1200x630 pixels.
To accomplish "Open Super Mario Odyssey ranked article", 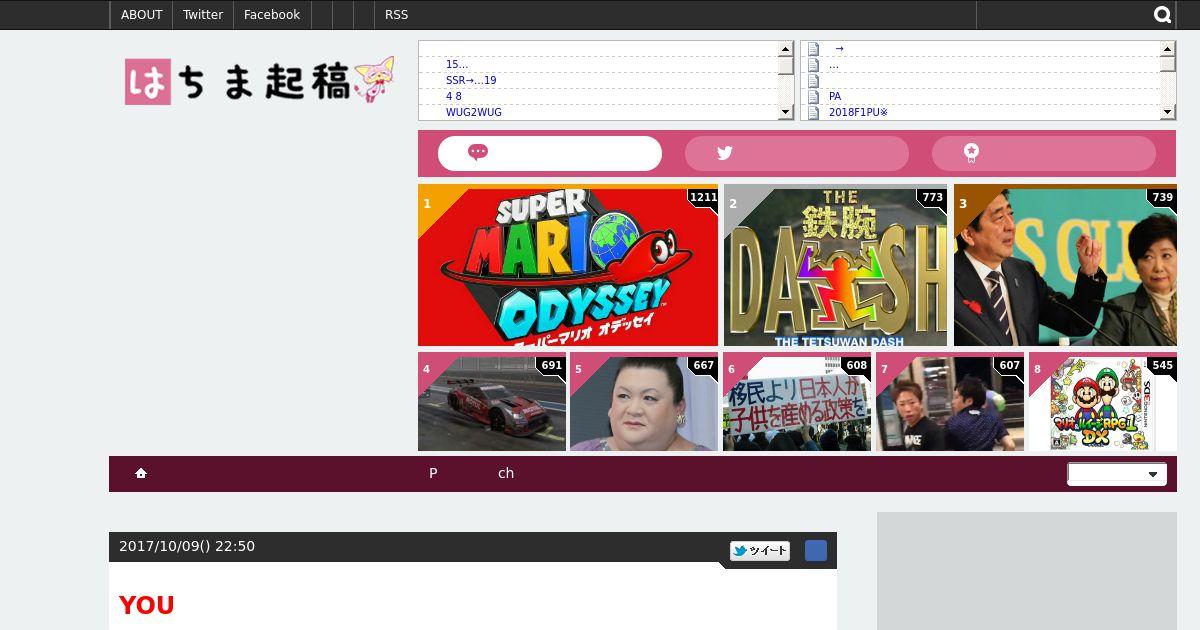I will coord(568,265).
